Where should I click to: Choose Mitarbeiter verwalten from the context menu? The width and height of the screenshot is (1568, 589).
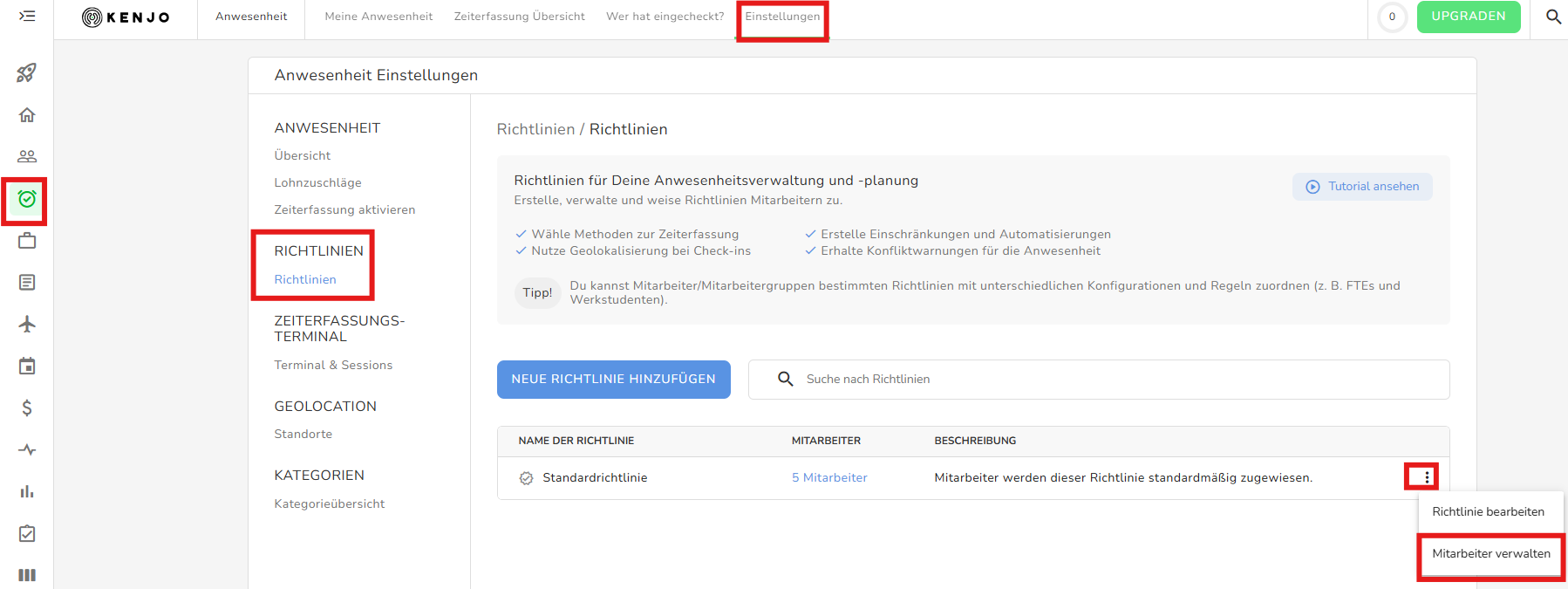tap(1490, 554)
